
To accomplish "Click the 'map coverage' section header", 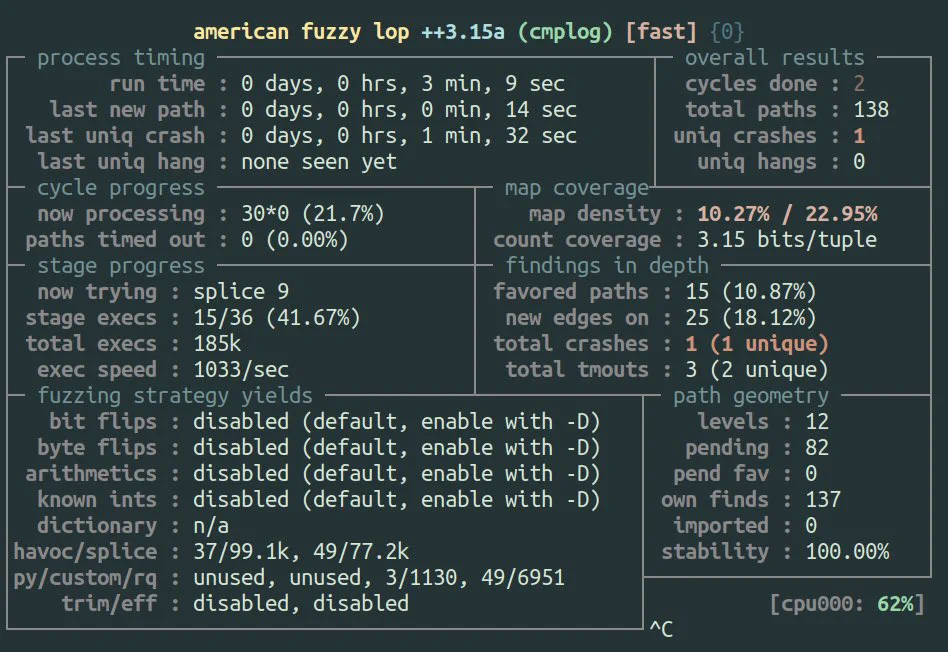I will point(577,188).
